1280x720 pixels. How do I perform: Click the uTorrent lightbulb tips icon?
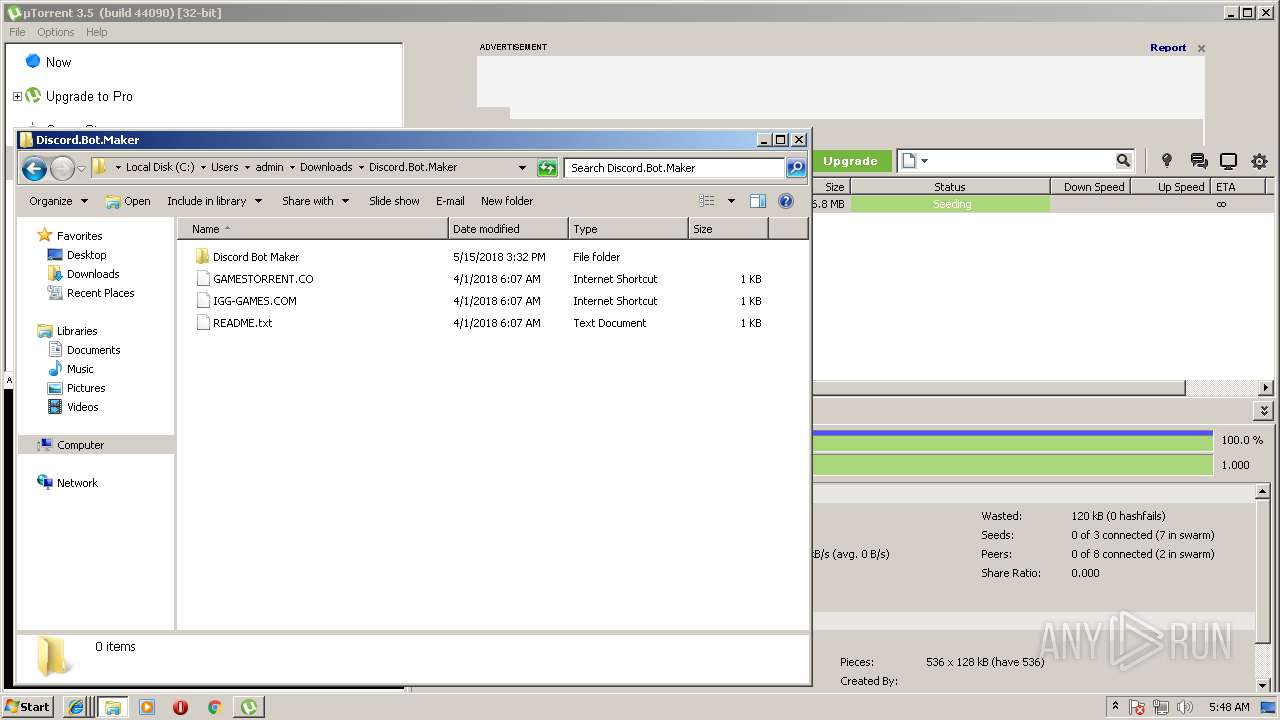point(1166,161)
